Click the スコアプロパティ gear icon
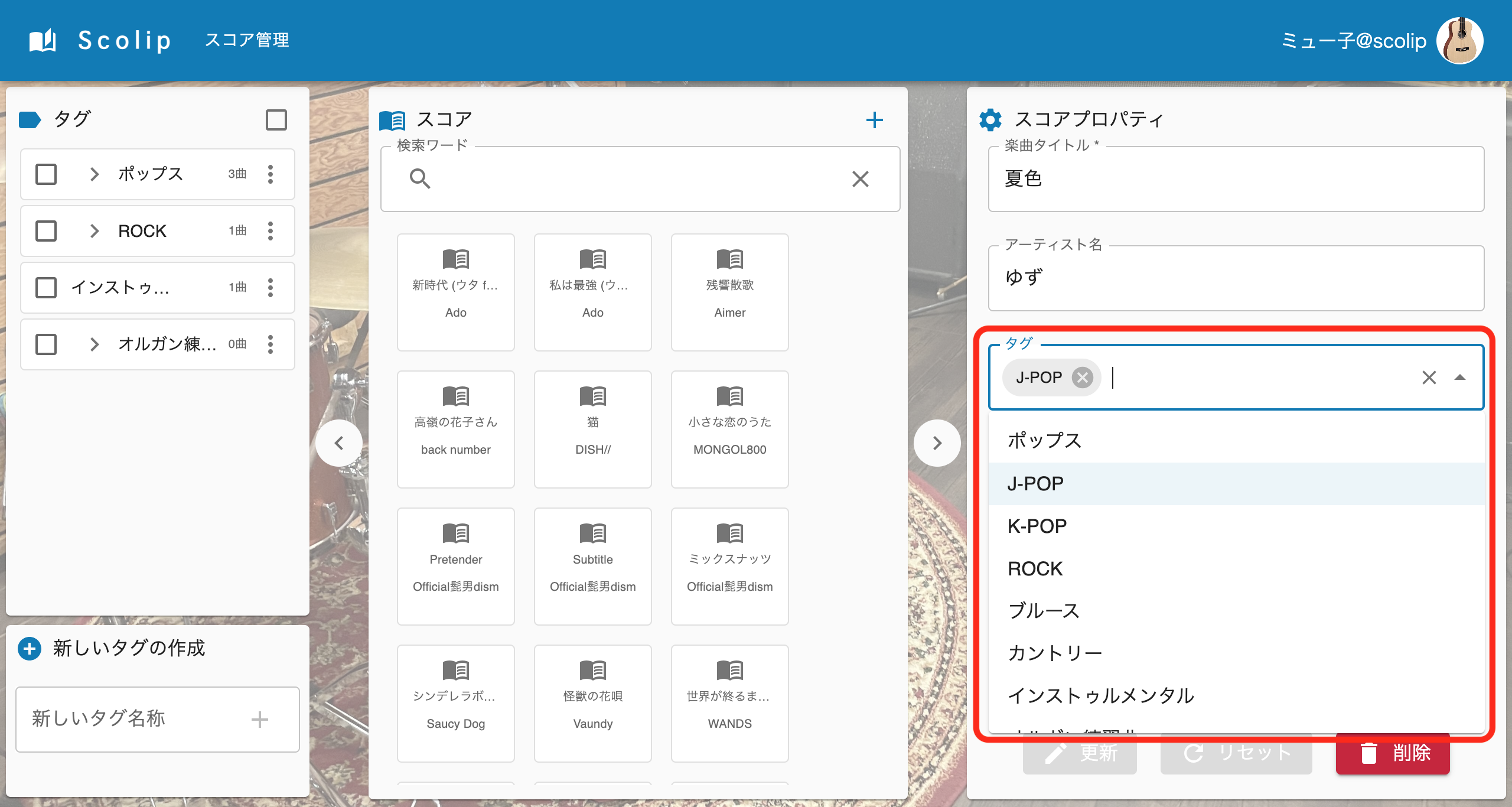The height and width of the screenshot is (807, 1512). pos(990,120)
